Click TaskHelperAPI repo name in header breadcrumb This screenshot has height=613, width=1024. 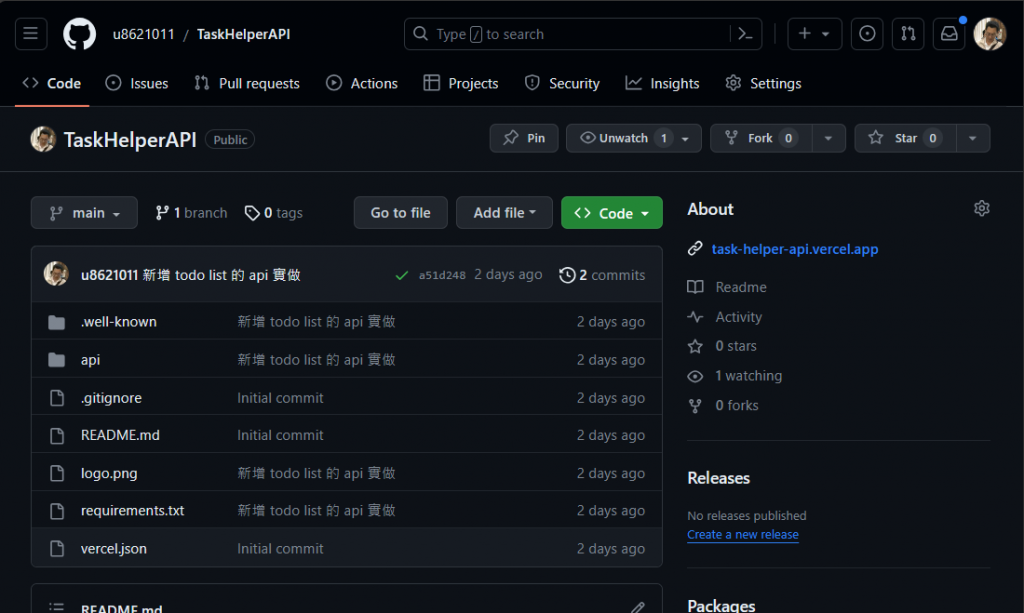244,34
